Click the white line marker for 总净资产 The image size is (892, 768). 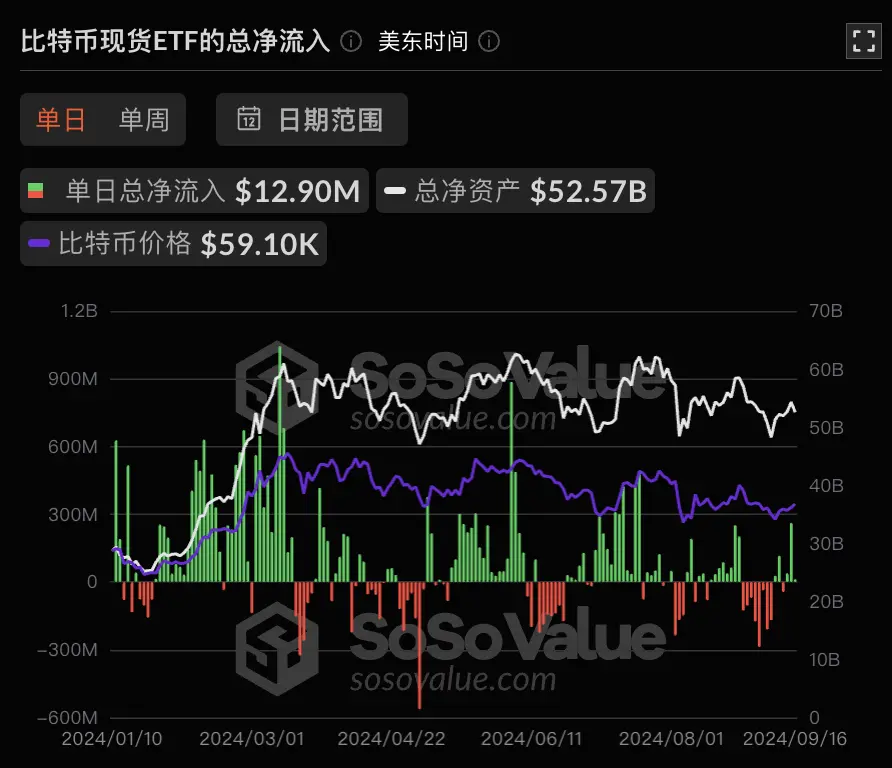[x=395, y=191]
